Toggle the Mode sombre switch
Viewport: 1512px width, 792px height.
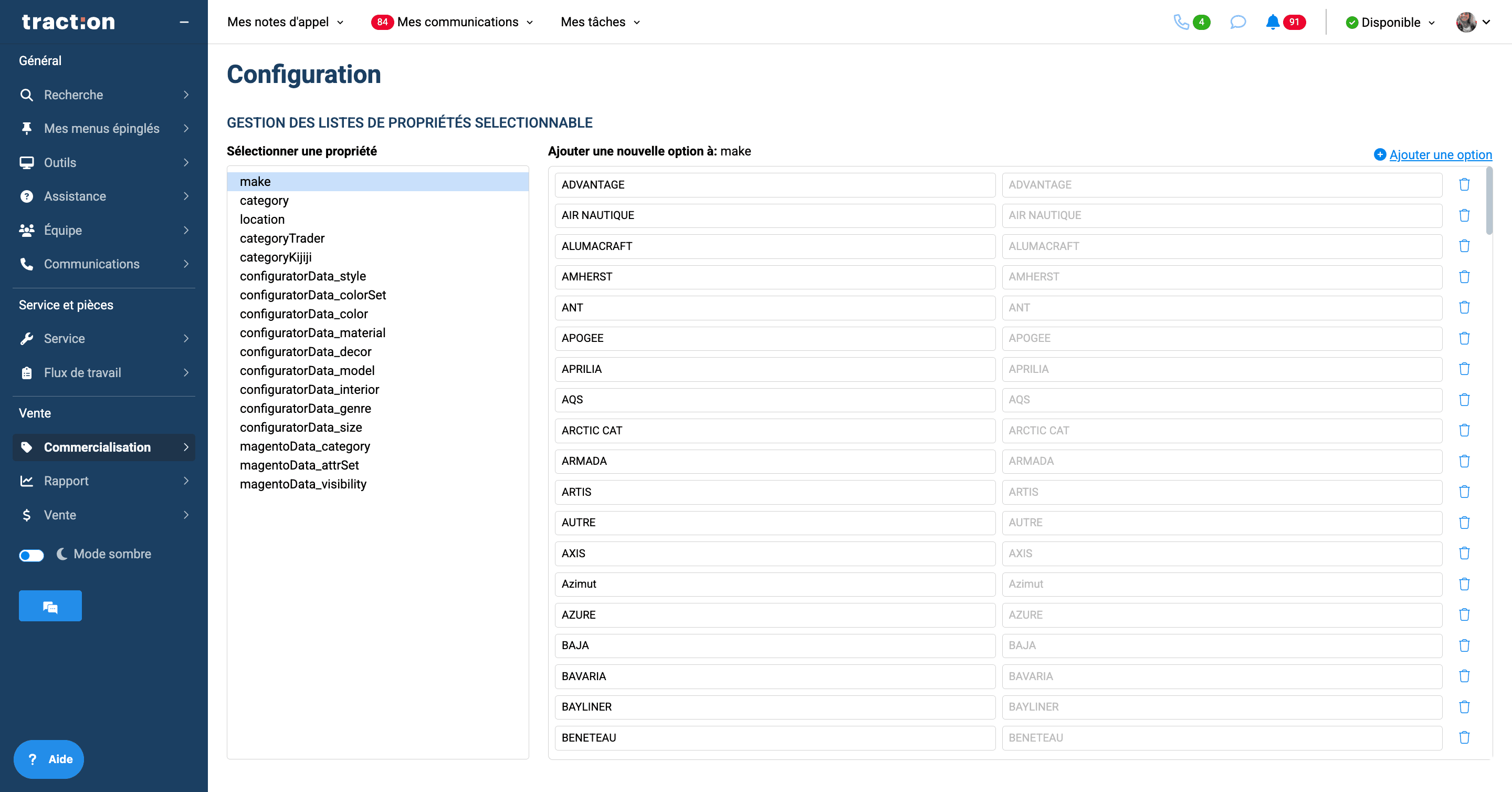click(31, 555)
